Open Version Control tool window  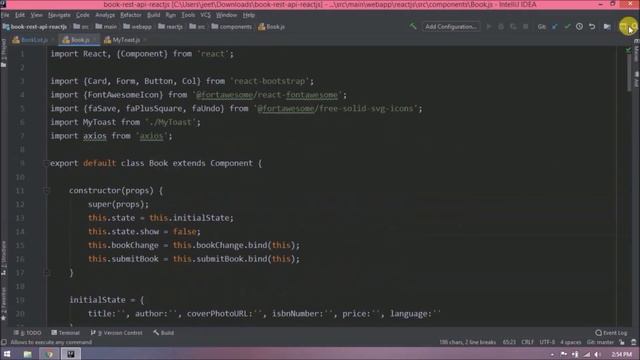[116, 333]
